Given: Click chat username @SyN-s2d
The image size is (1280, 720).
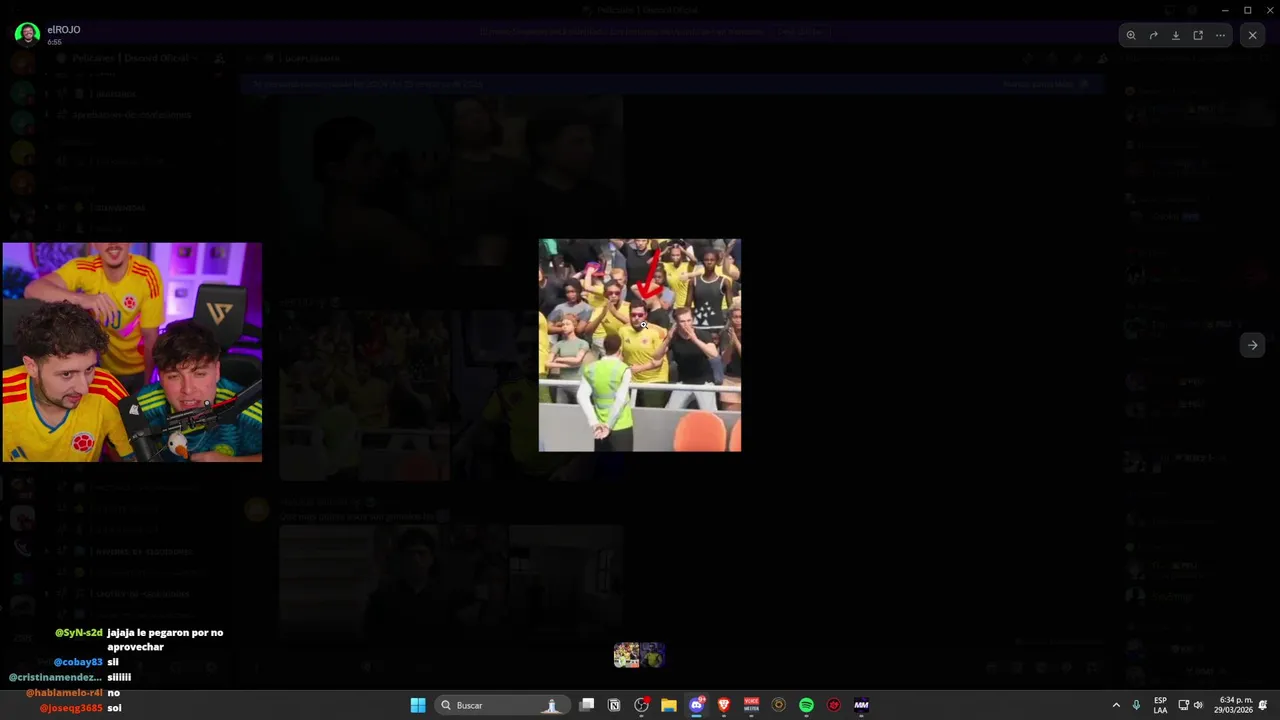Looking at the screenshot, I should click(78, 633).
